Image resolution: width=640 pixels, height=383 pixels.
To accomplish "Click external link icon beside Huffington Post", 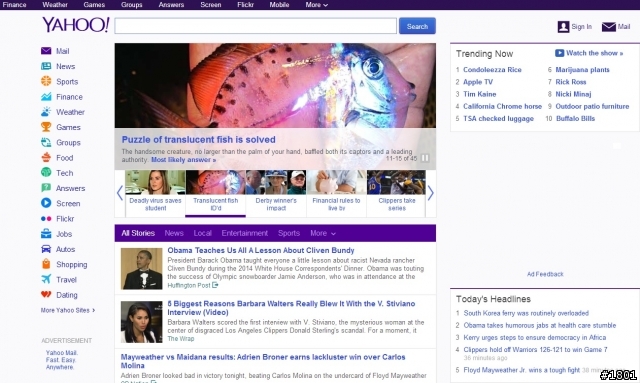I will (215, 285).
